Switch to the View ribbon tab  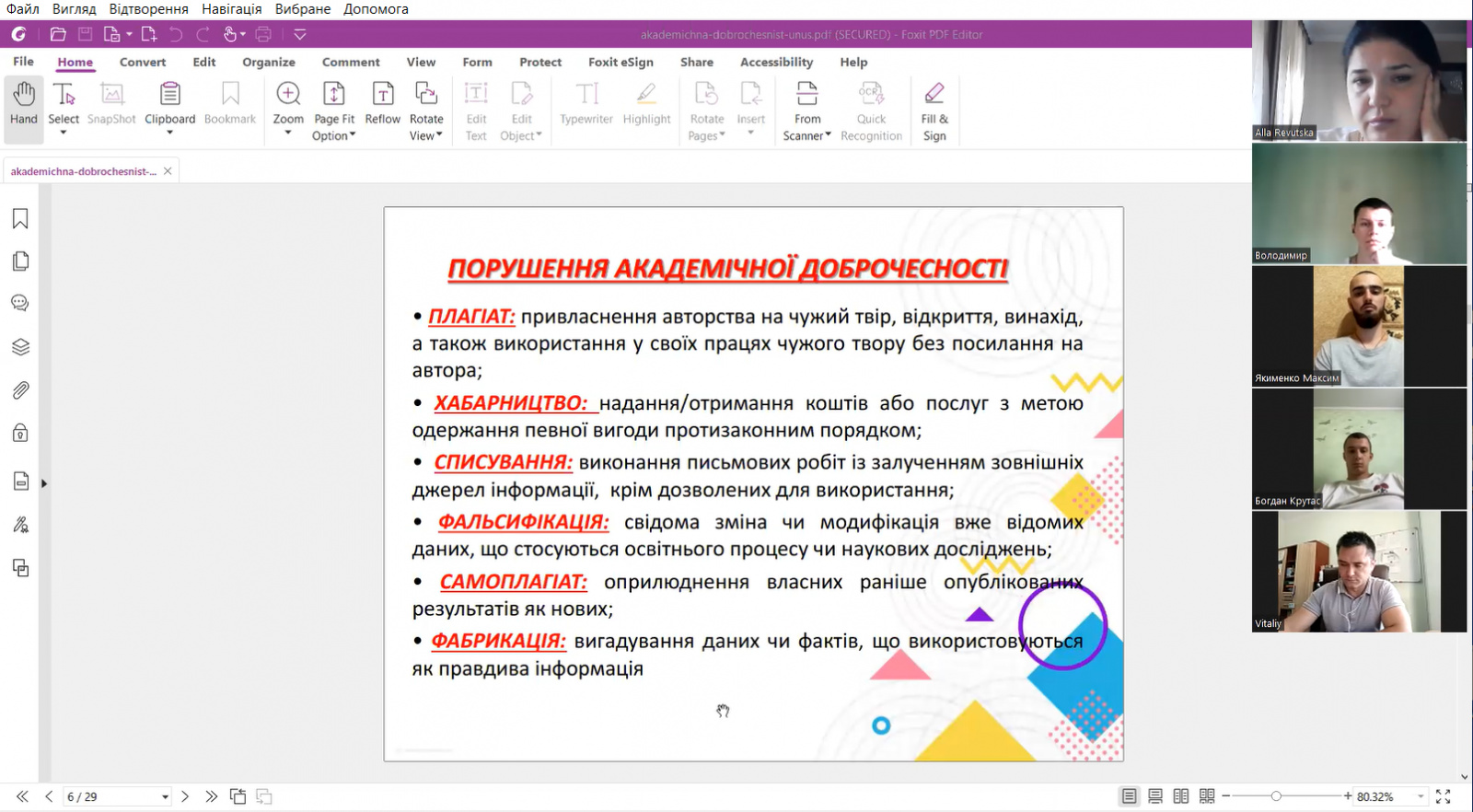tap(421, 62)
